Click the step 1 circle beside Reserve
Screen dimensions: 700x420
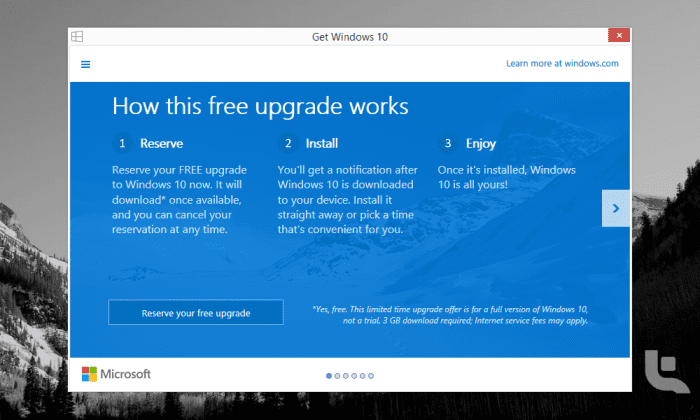click(x=122, y=143)
